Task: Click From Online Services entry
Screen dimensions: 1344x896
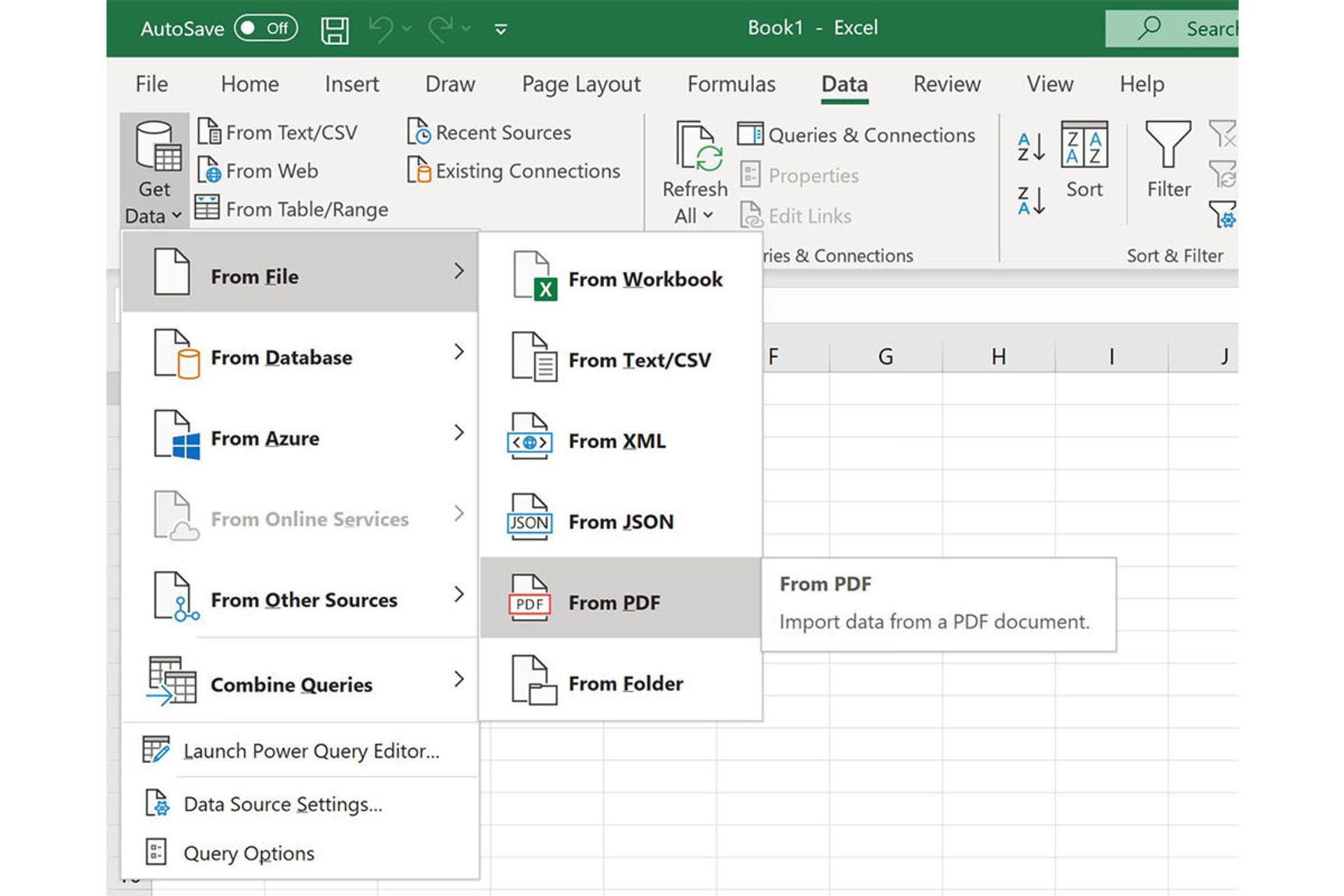Action: [x=300, y=514]
